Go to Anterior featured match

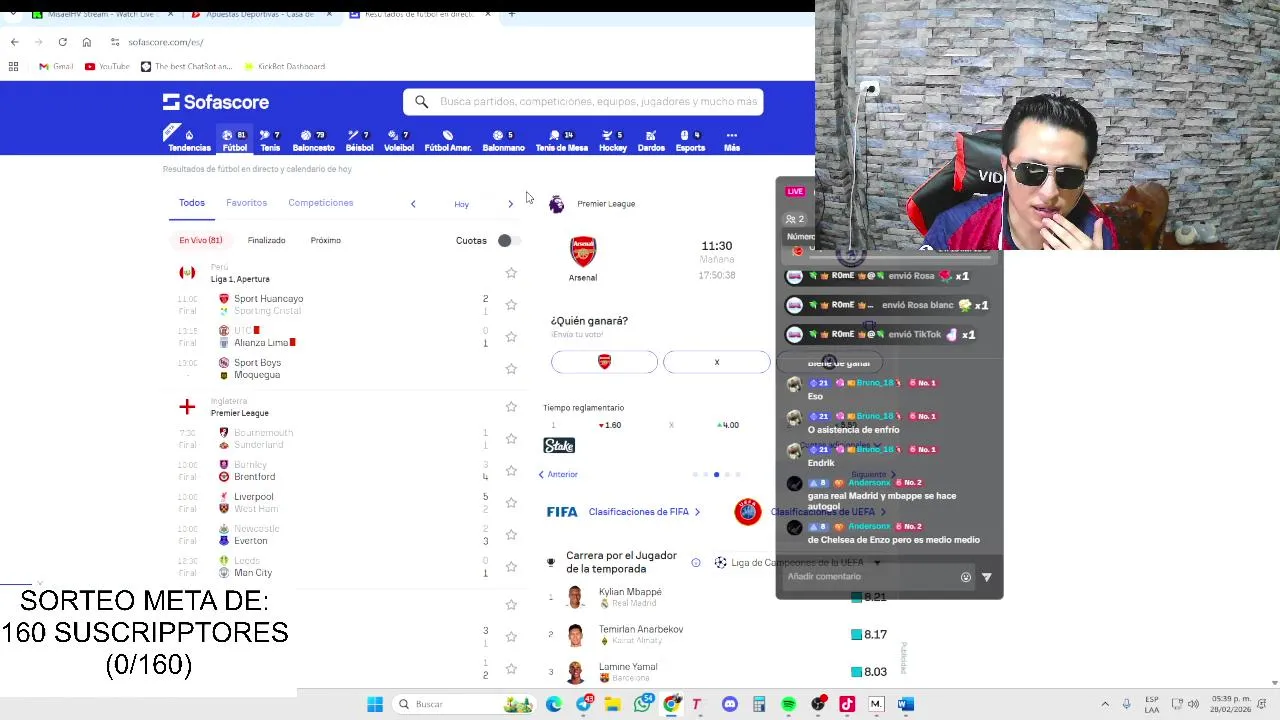pos(558,474)
